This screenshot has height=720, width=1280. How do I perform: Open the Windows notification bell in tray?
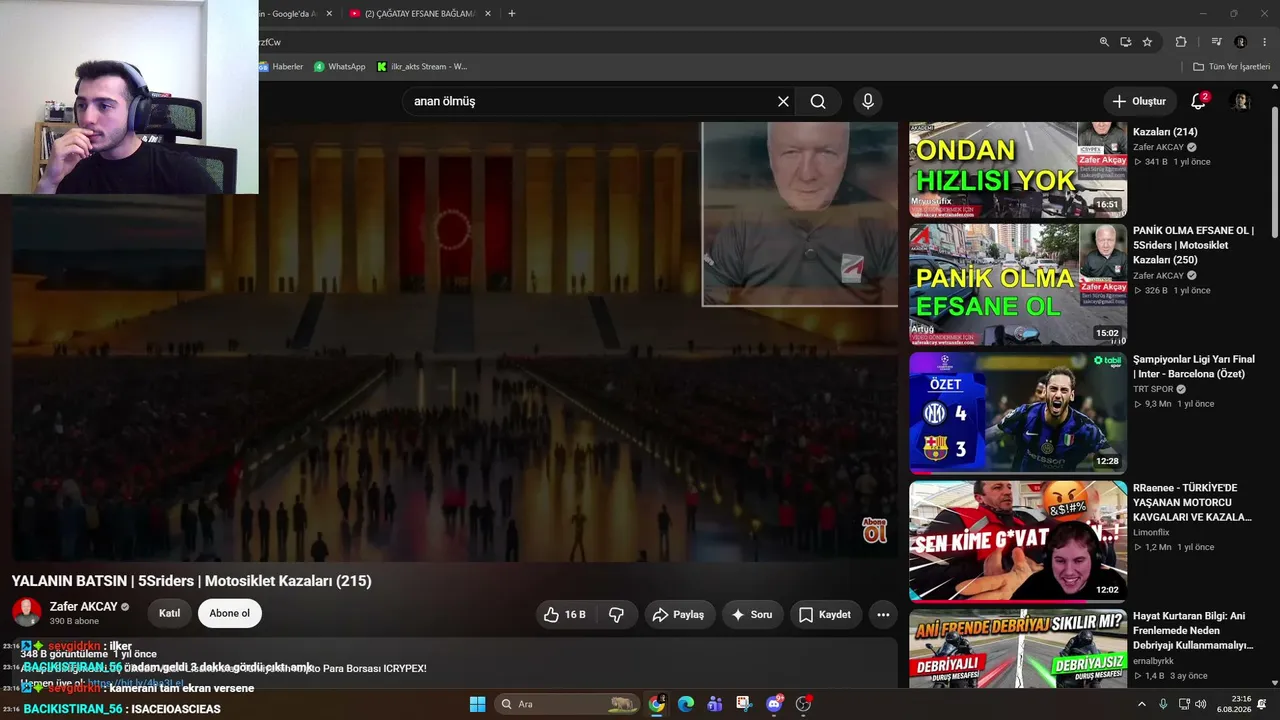click(x=1262, y=704)
